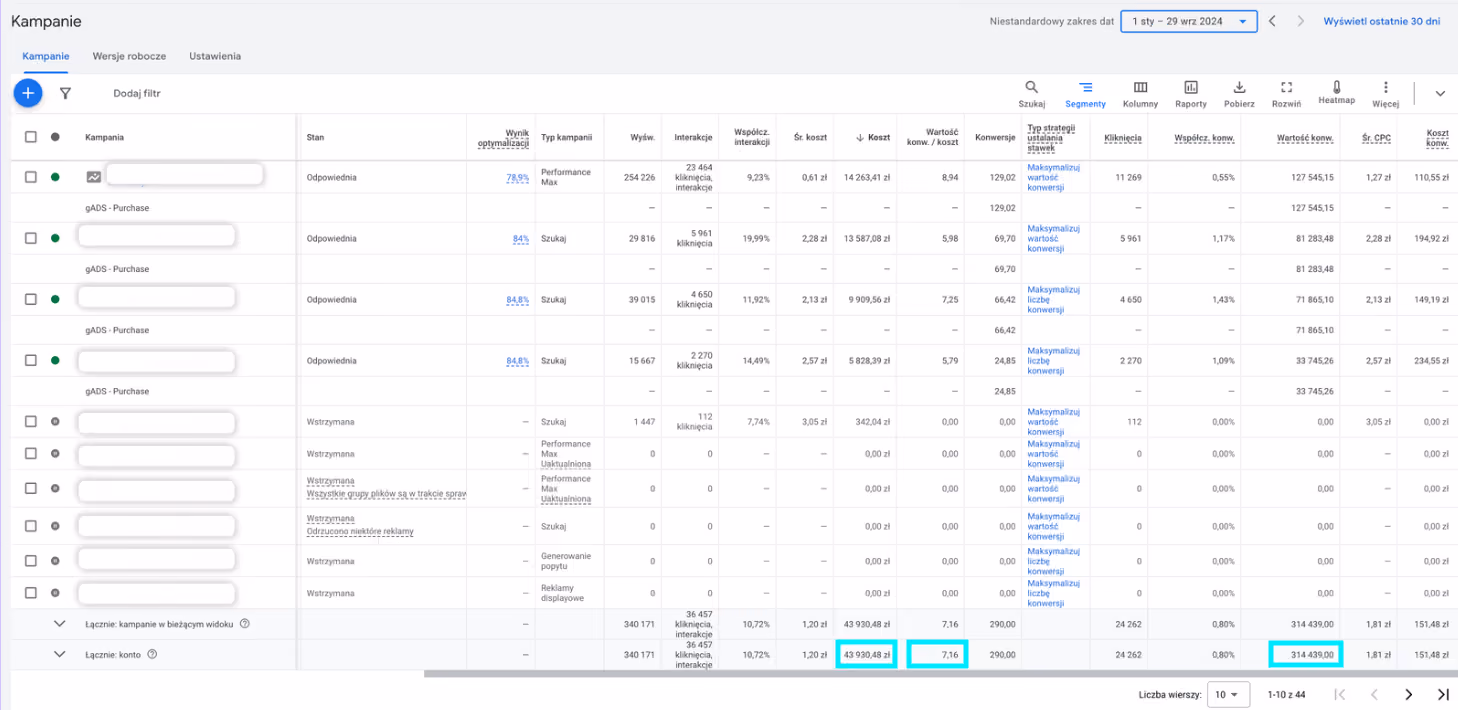1458x710 pixels.
Task: Click Wyświetl ostatnie 30 dni link
Action: 1381,21
